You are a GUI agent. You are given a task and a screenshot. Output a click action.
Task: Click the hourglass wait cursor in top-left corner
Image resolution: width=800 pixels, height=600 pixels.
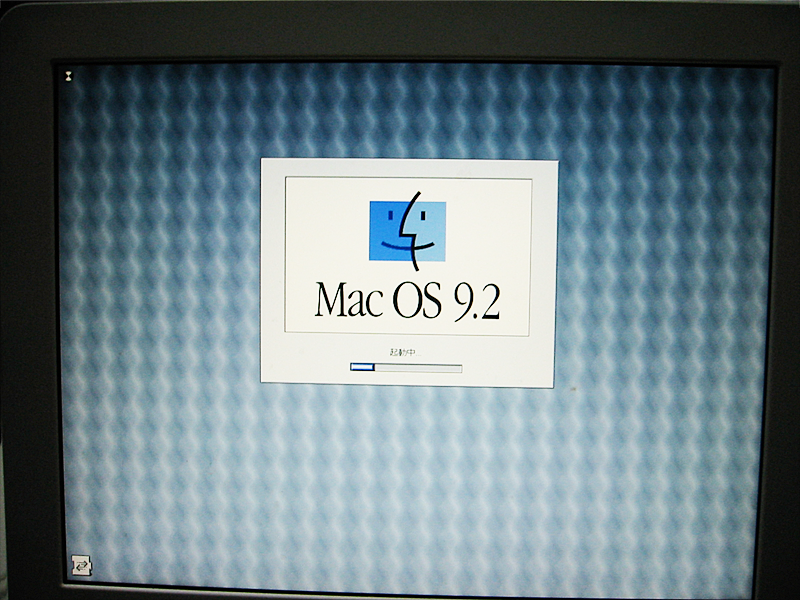(x=67, y=74)
